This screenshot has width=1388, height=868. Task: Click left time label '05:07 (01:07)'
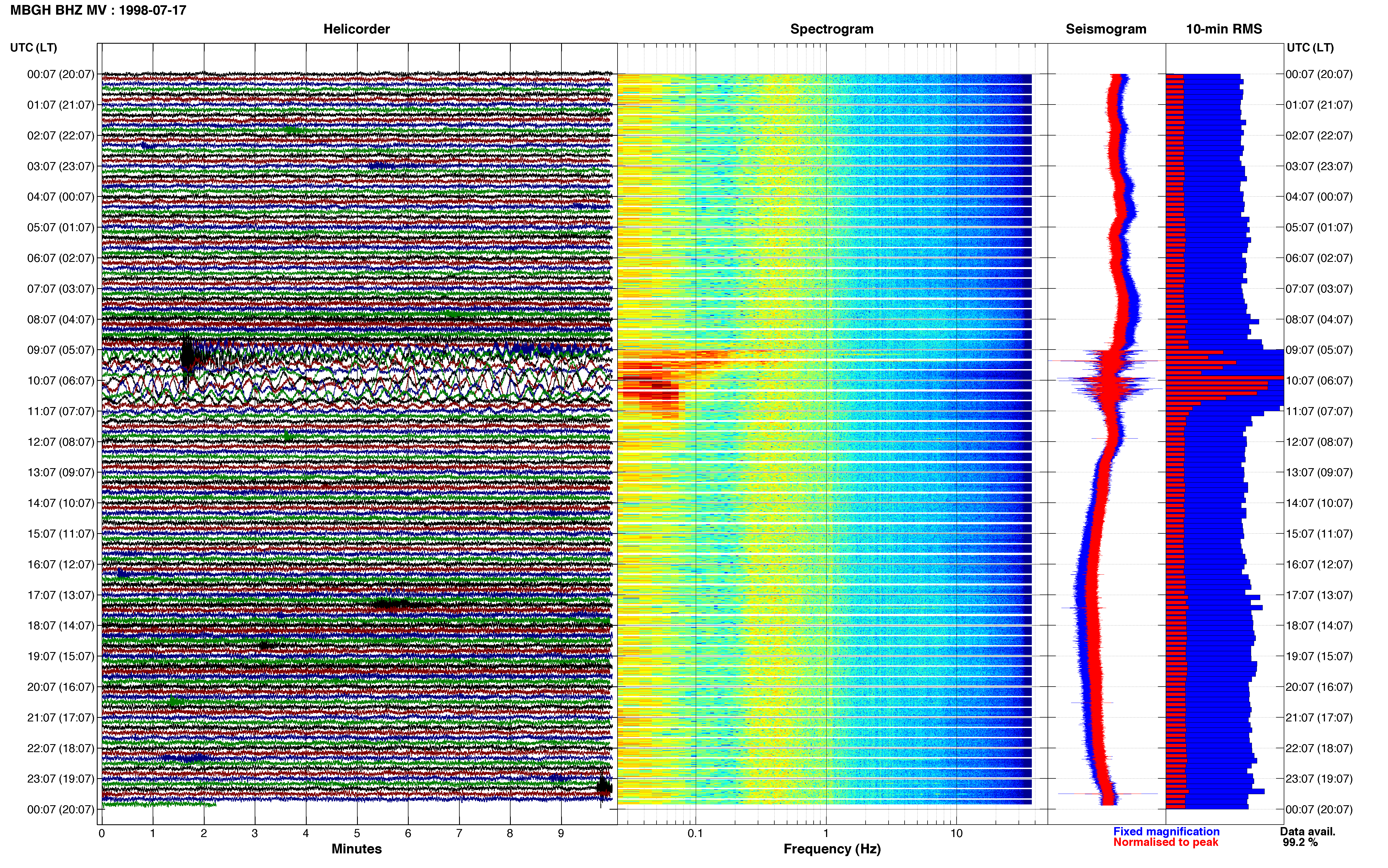click(x=60, y=227)
